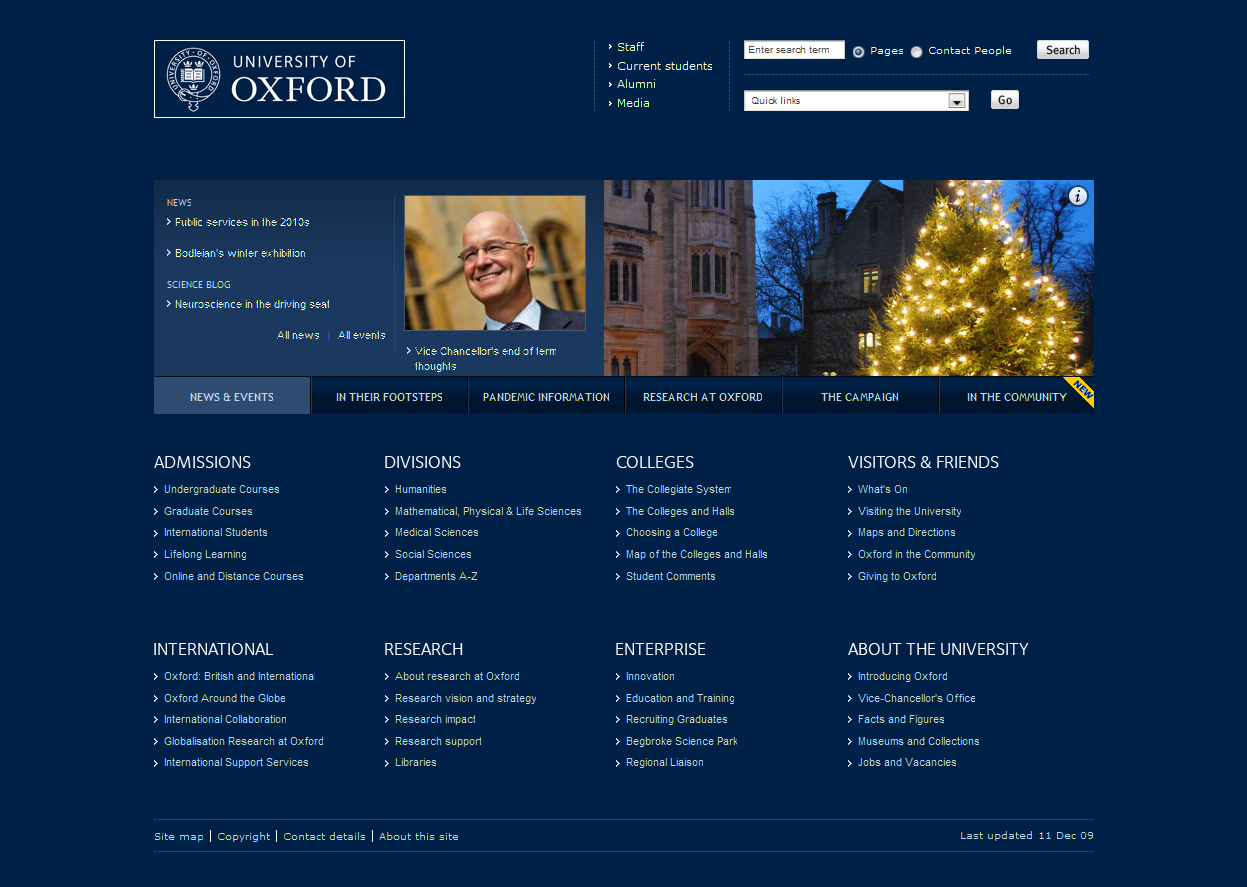
Task: Open Innovation link under Enterprise
Action: [x=650, y=677]
